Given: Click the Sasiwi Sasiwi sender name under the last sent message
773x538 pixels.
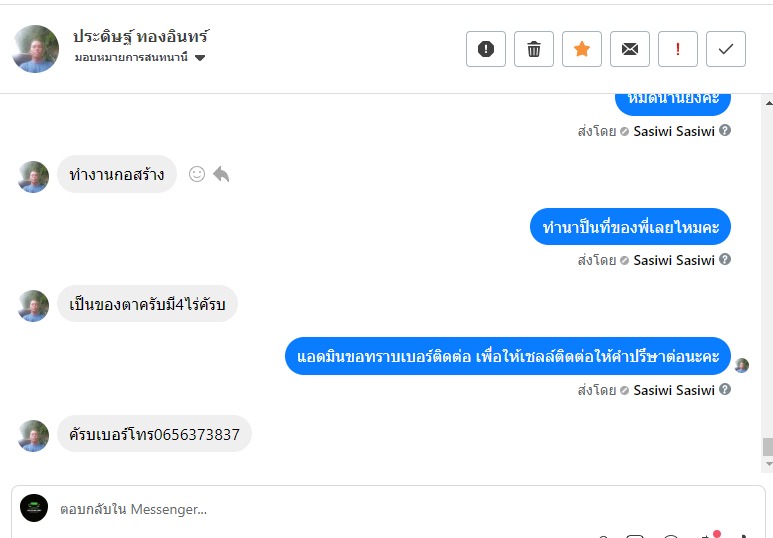Looking at the screenshot, I should pyautogui.click(x=674, y=390).
